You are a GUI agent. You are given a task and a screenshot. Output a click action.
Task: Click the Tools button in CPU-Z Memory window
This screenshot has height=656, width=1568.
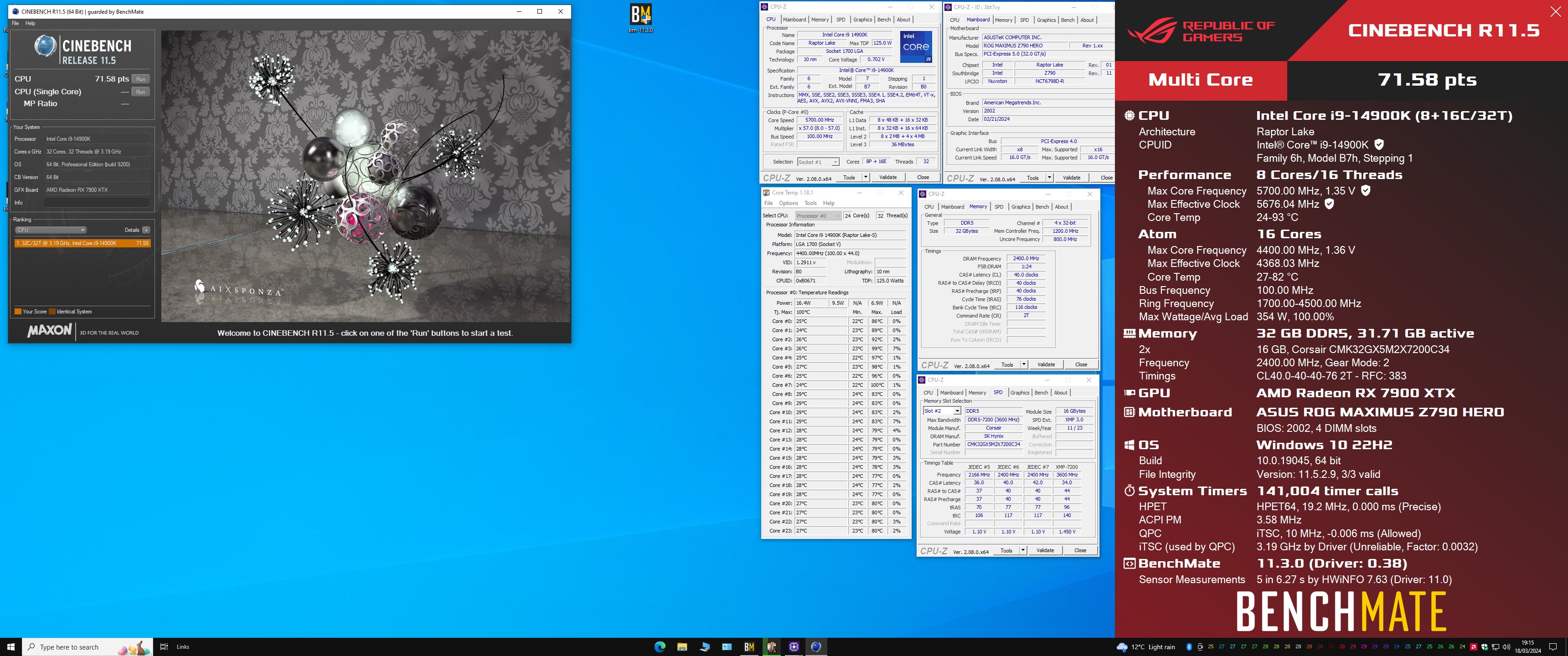[x=1007, y=364]
